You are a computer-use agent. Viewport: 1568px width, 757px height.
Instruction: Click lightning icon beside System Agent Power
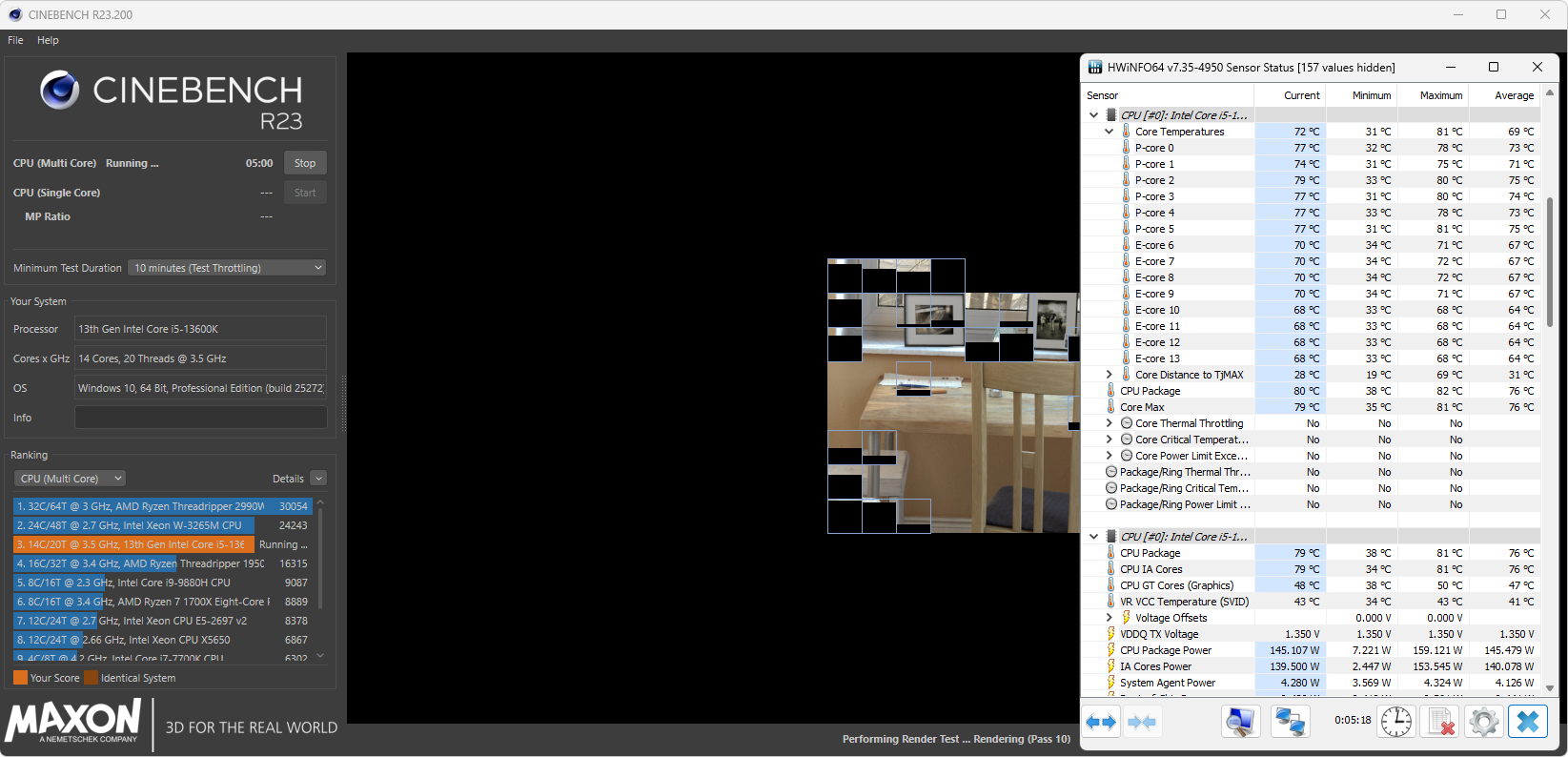pyautogui.click(x=1110, y=683)
